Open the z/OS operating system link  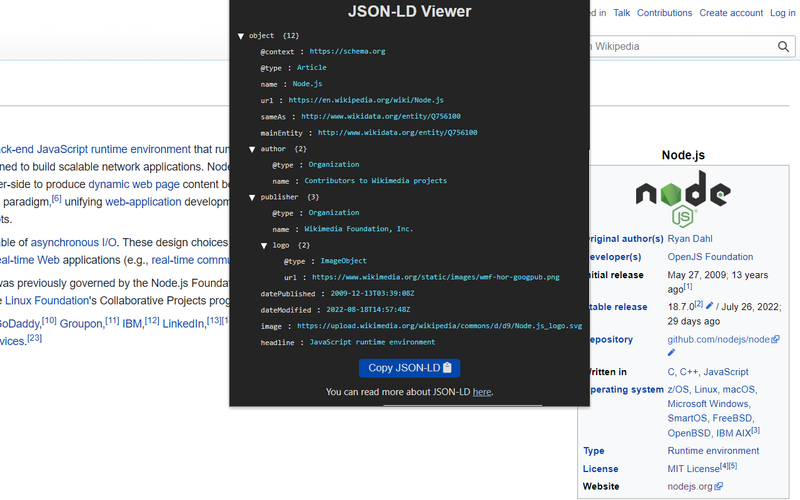click(678, 389)
